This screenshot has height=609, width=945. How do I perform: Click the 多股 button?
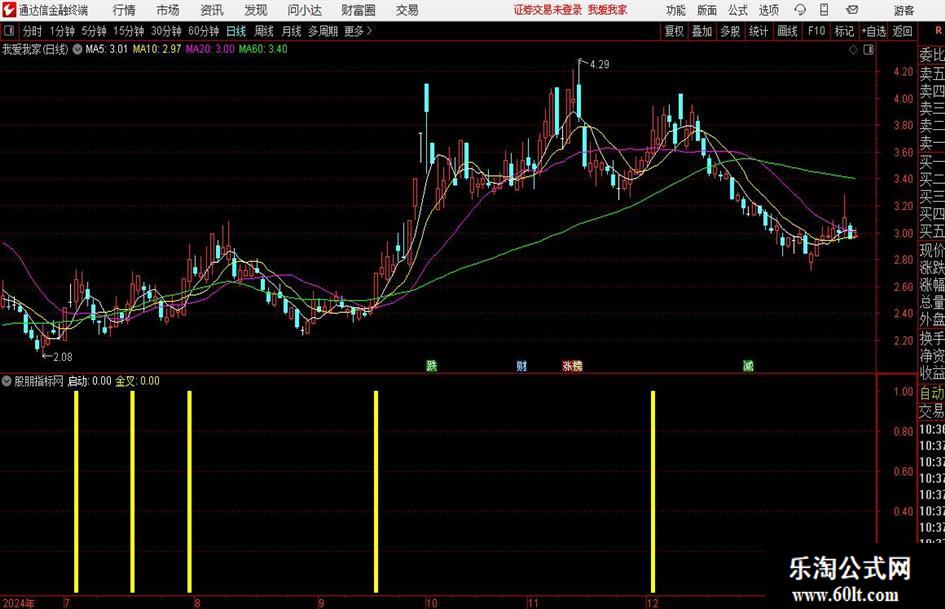pos(730,31)
